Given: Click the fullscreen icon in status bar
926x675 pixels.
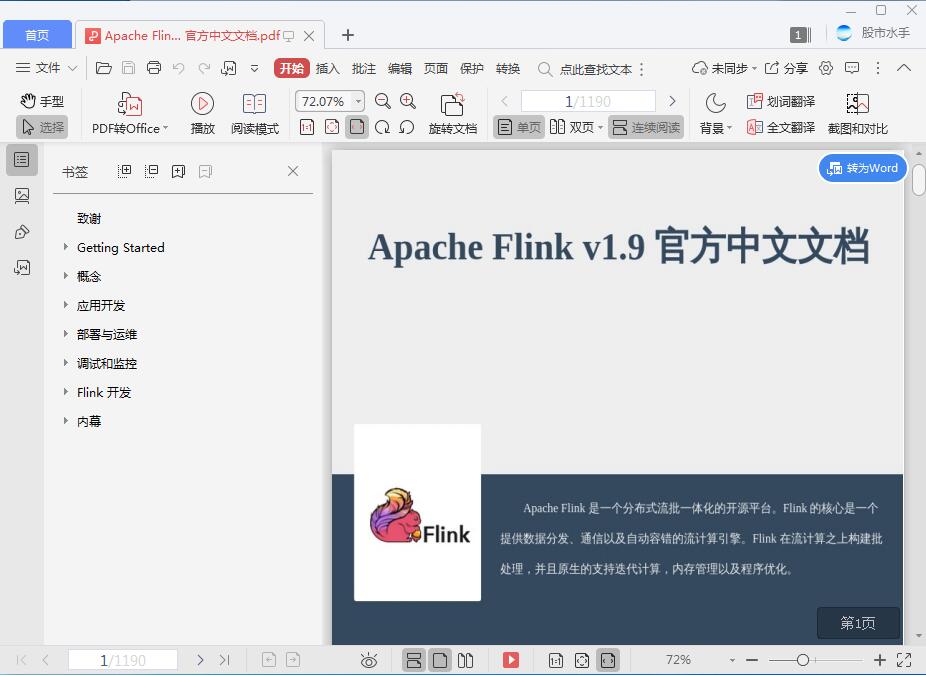Looking at the screenshot, I should coord(904,660).
